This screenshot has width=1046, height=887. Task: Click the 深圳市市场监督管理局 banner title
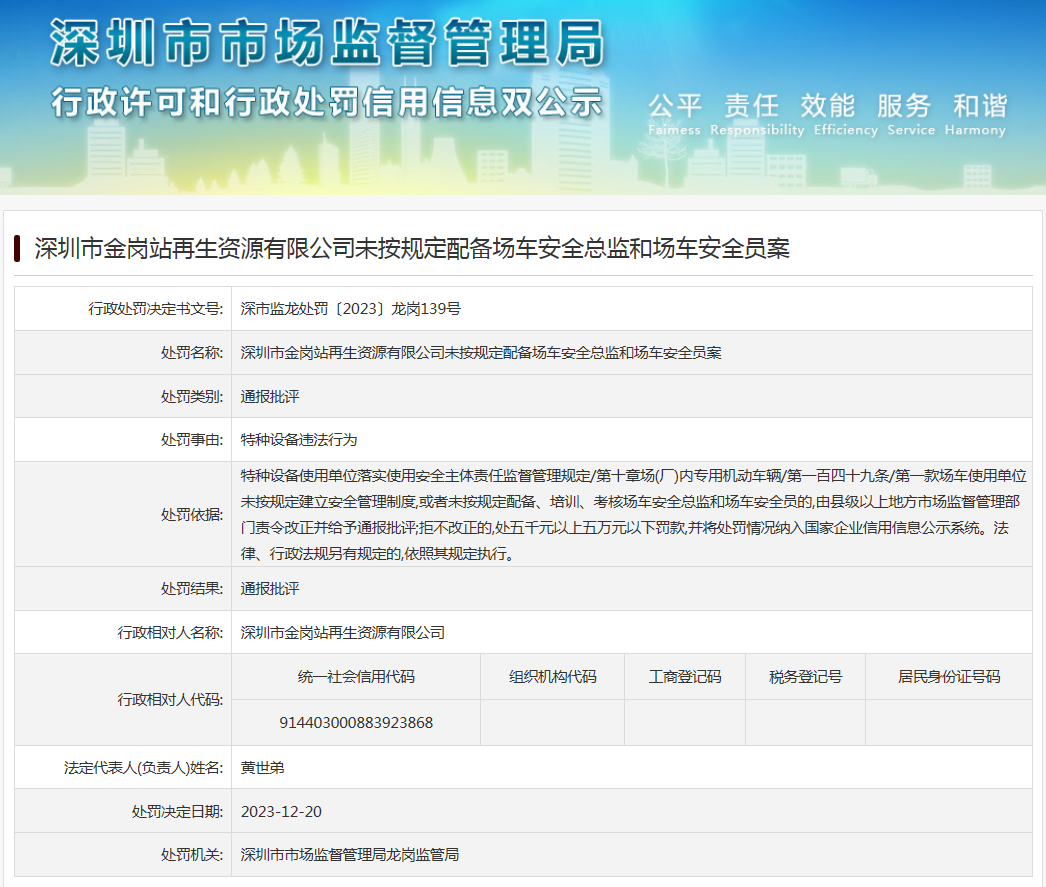[327, 43]
